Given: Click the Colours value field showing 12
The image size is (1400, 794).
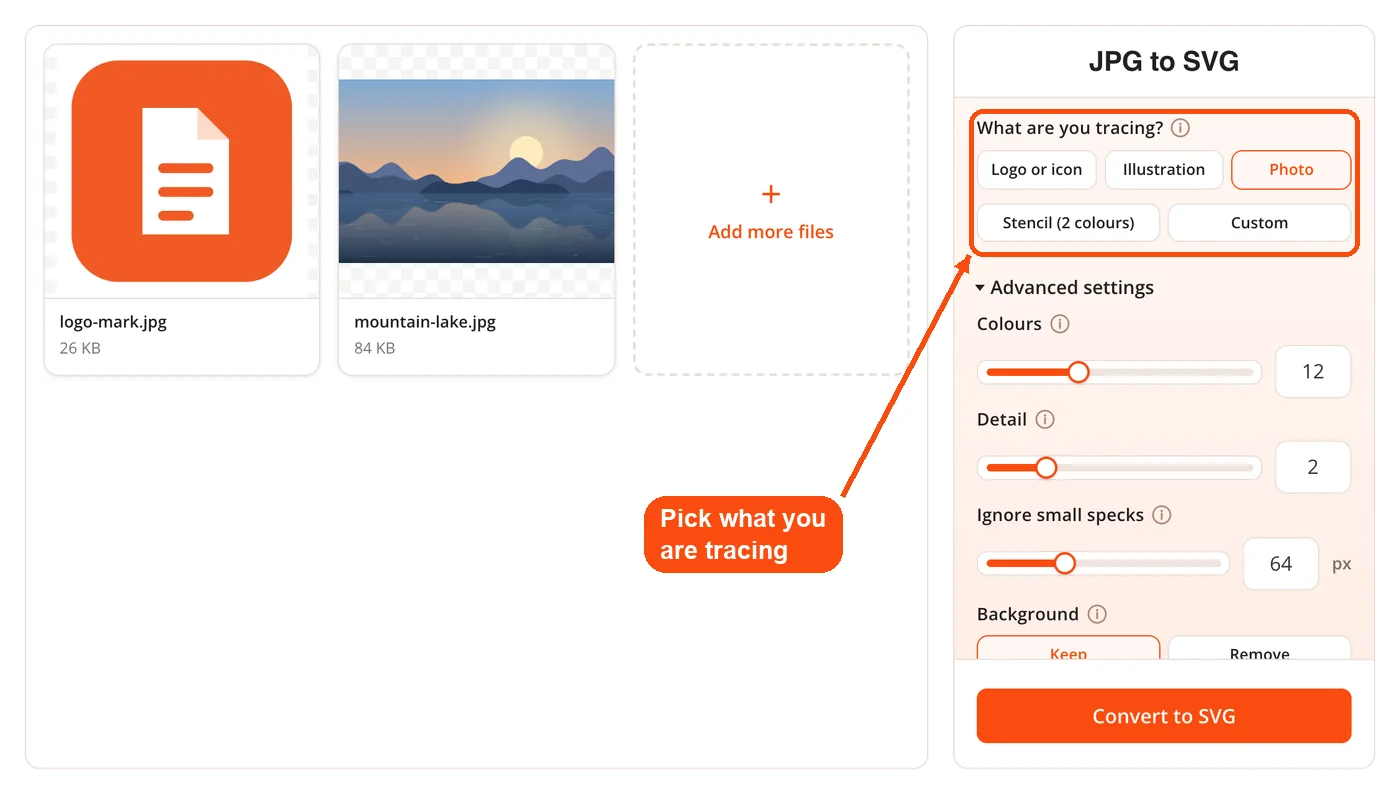Looking at the screenshot, I should click(x=1313, y=372).
